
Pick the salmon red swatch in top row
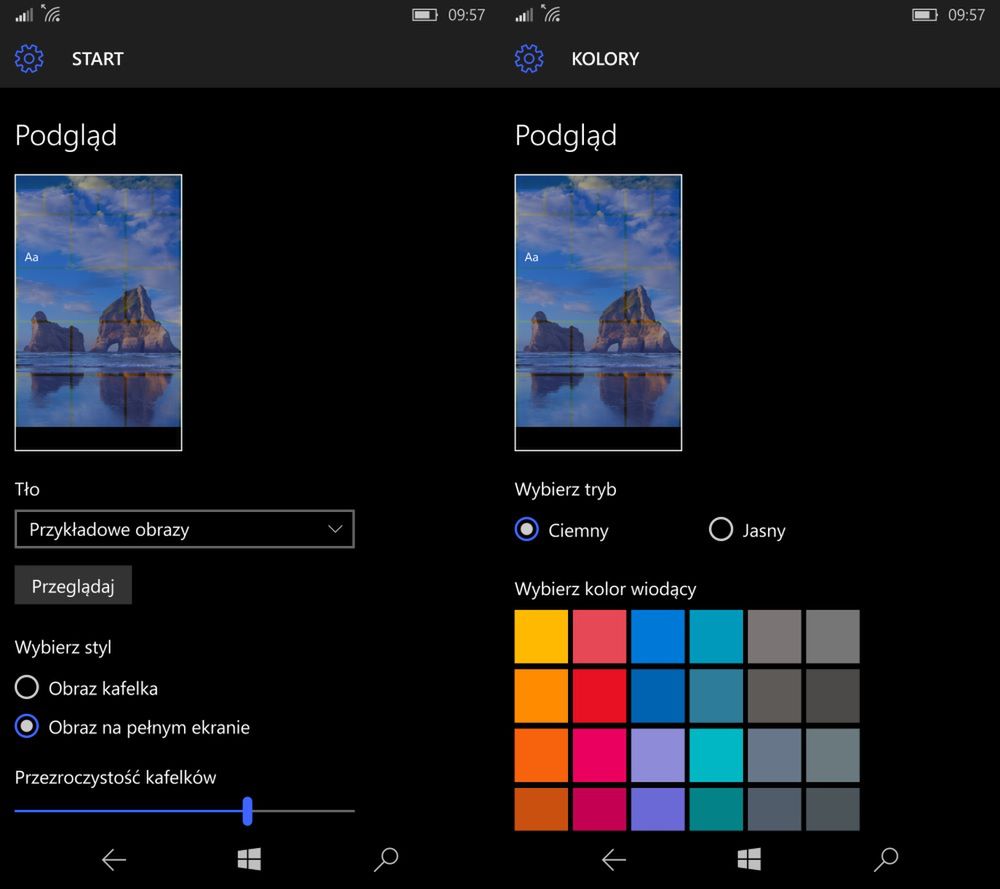coord(599,636)
